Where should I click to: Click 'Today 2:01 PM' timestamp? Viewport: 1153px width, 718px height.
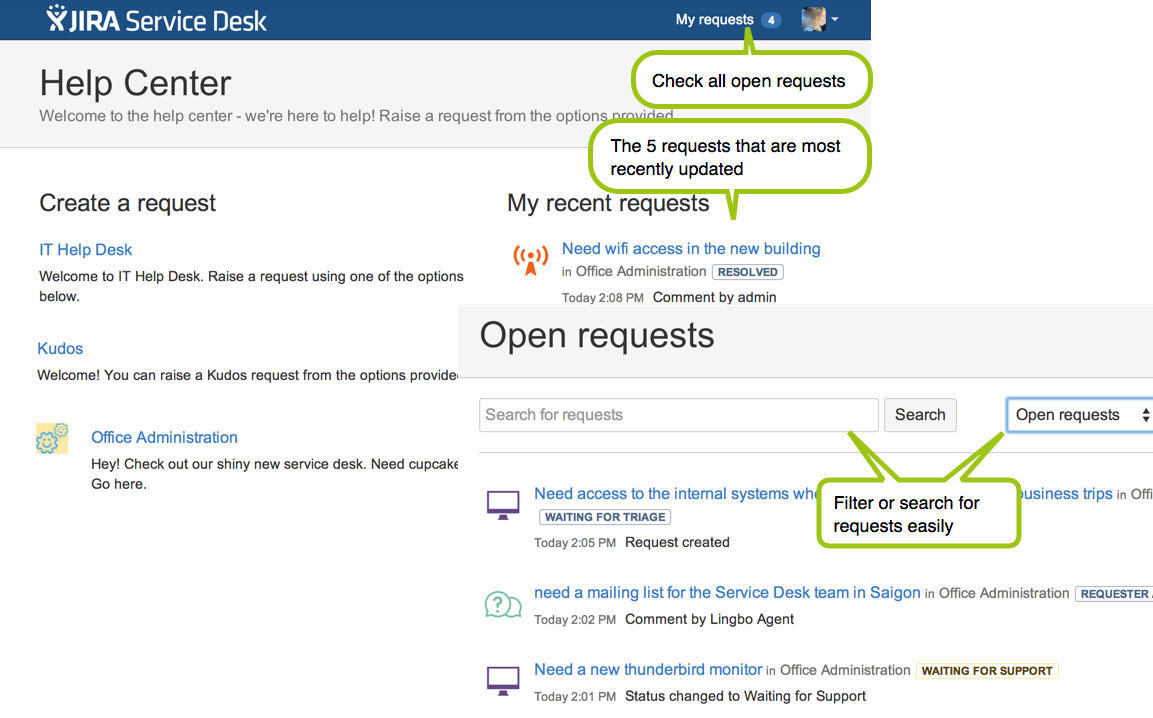575,697
